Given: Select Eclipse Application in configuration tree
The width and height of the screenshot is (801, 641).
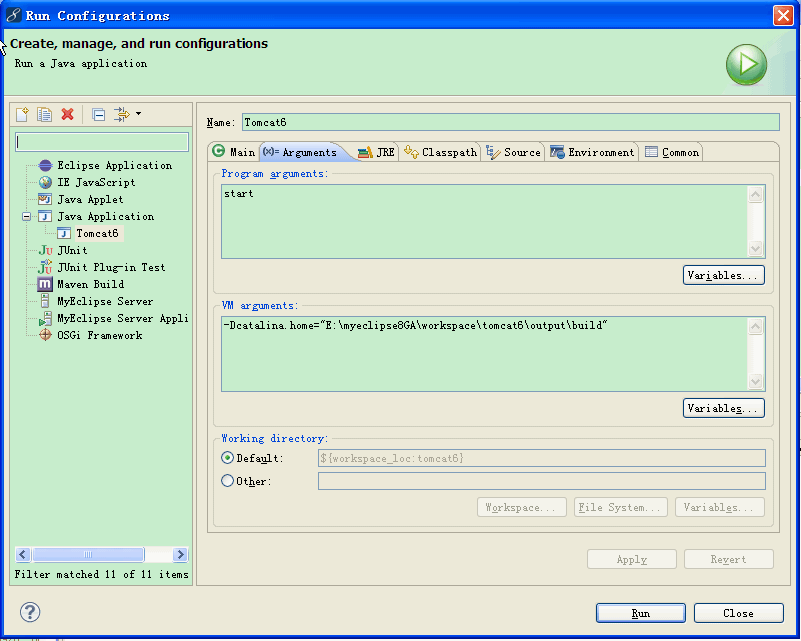Looking at the screenshot, I should tap(114, 166).
